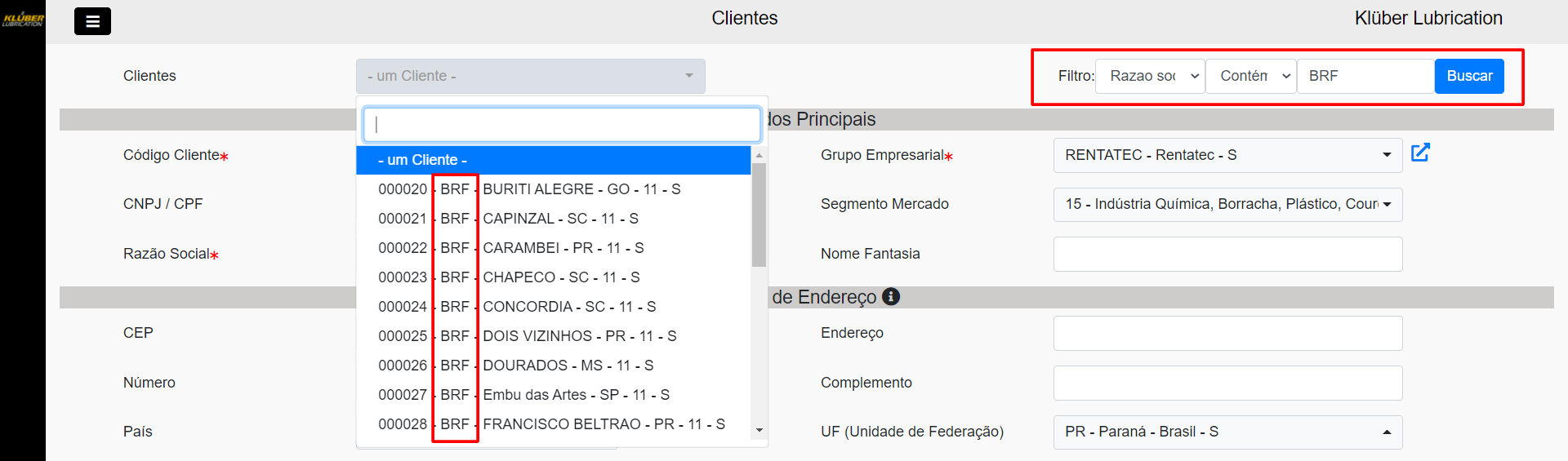1568x461 pixels.
Task: Click info icon next to Endereço heading
Action: point(891,297)
